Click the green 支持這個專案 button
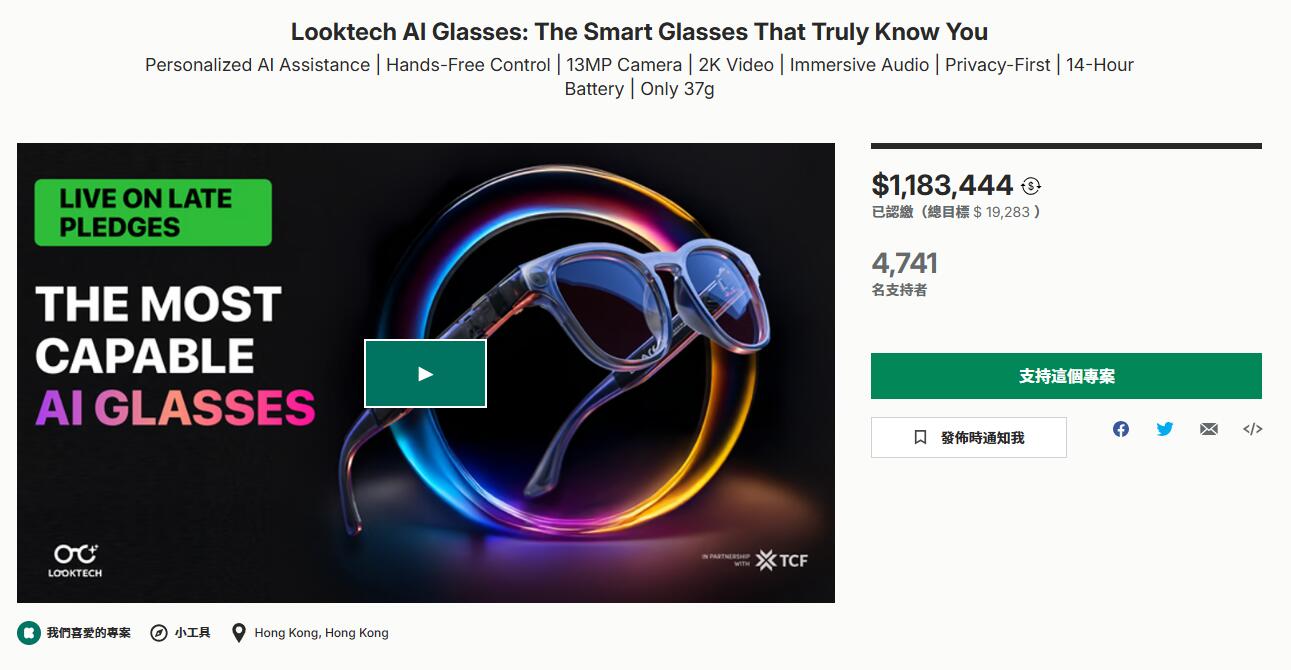 [x=1066, y=376]
